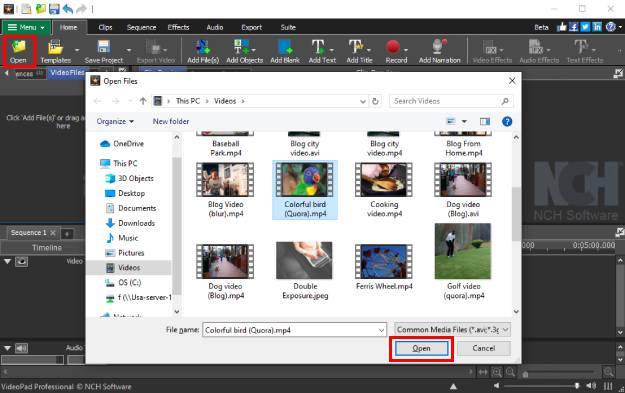Viewport: 625px width, 393px height.
Task: Select the Suite tab
Action: 288,27
